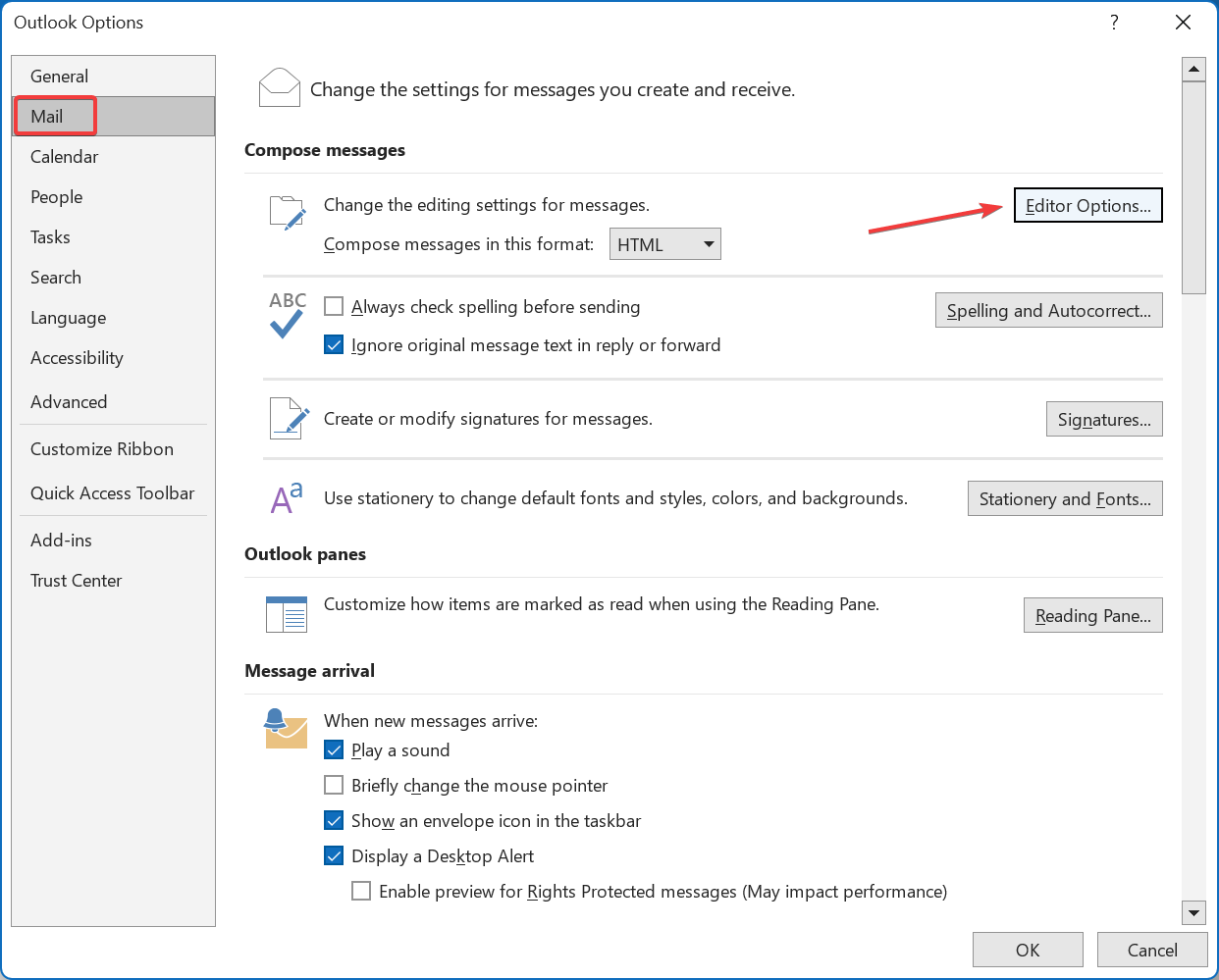The width and height of the screenshot is (1219, 980).
Task: Open Editor Options dialog
Action: click(x=1087, y=206)
